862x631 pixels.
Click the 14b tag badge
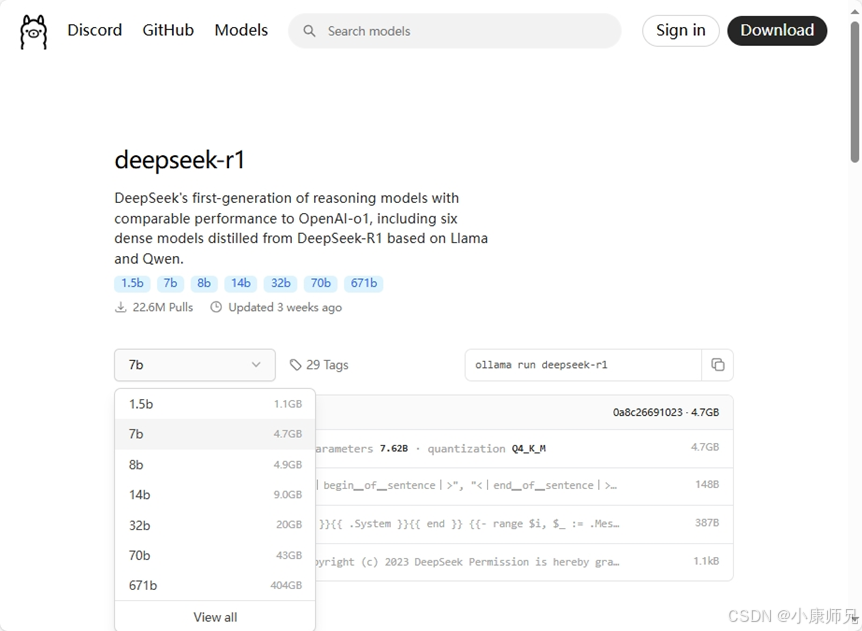pyautogui.click(x=240, y=283)
